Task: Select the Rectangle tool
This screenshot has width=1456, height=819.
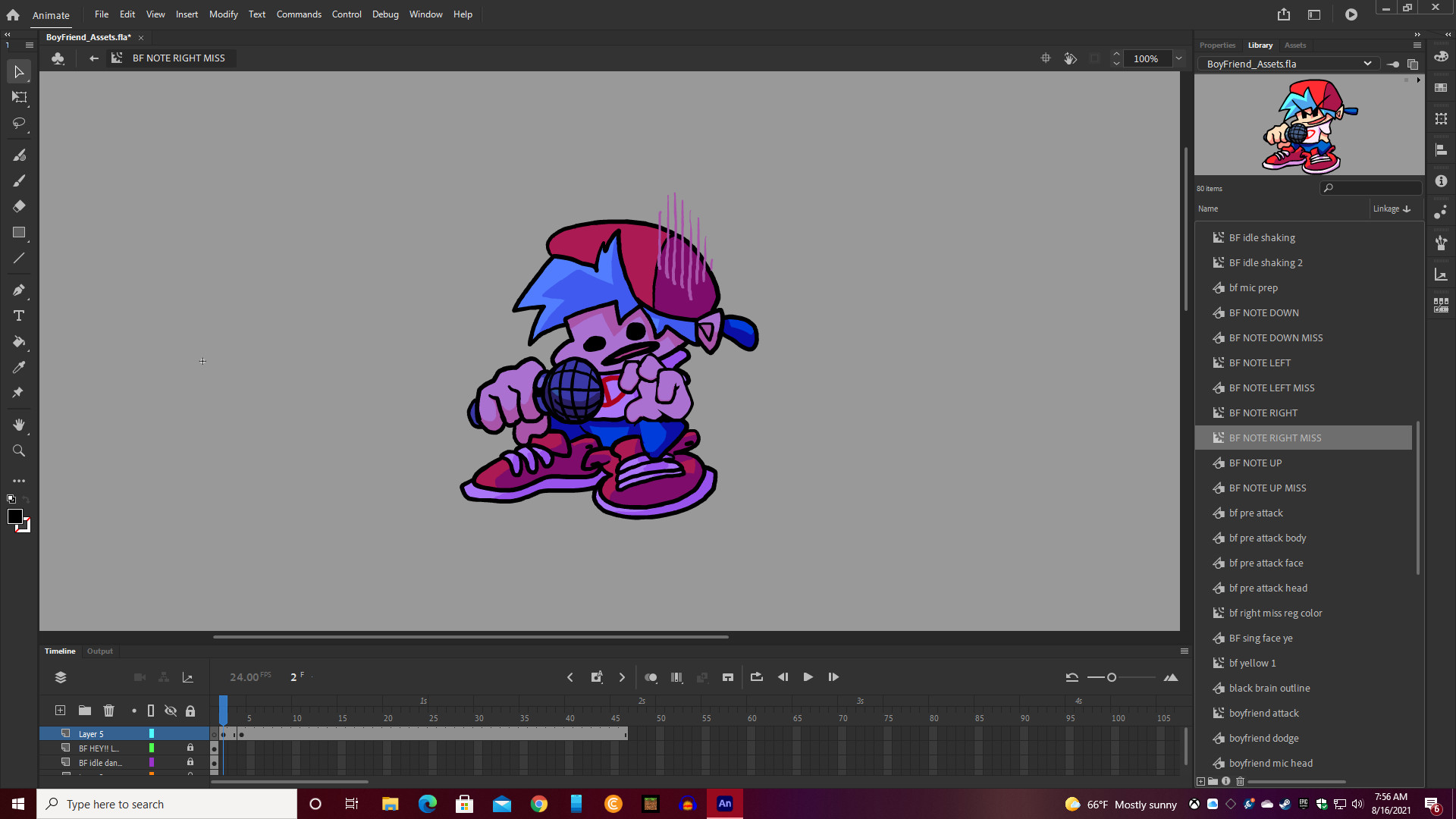Action: coord(19,232)
